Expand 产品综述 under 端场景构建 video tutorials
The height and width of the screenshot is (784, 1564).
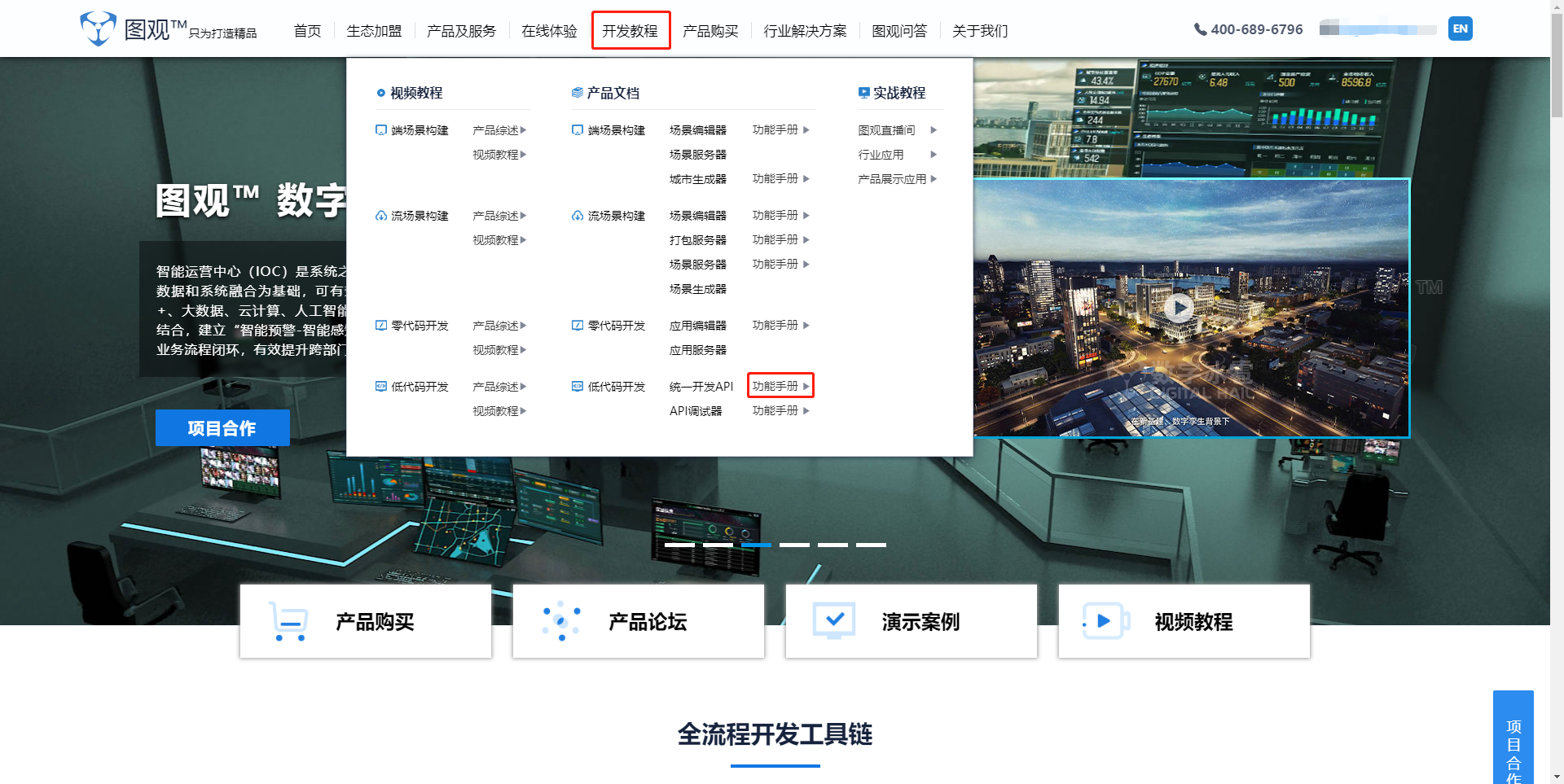click(499, 130)
